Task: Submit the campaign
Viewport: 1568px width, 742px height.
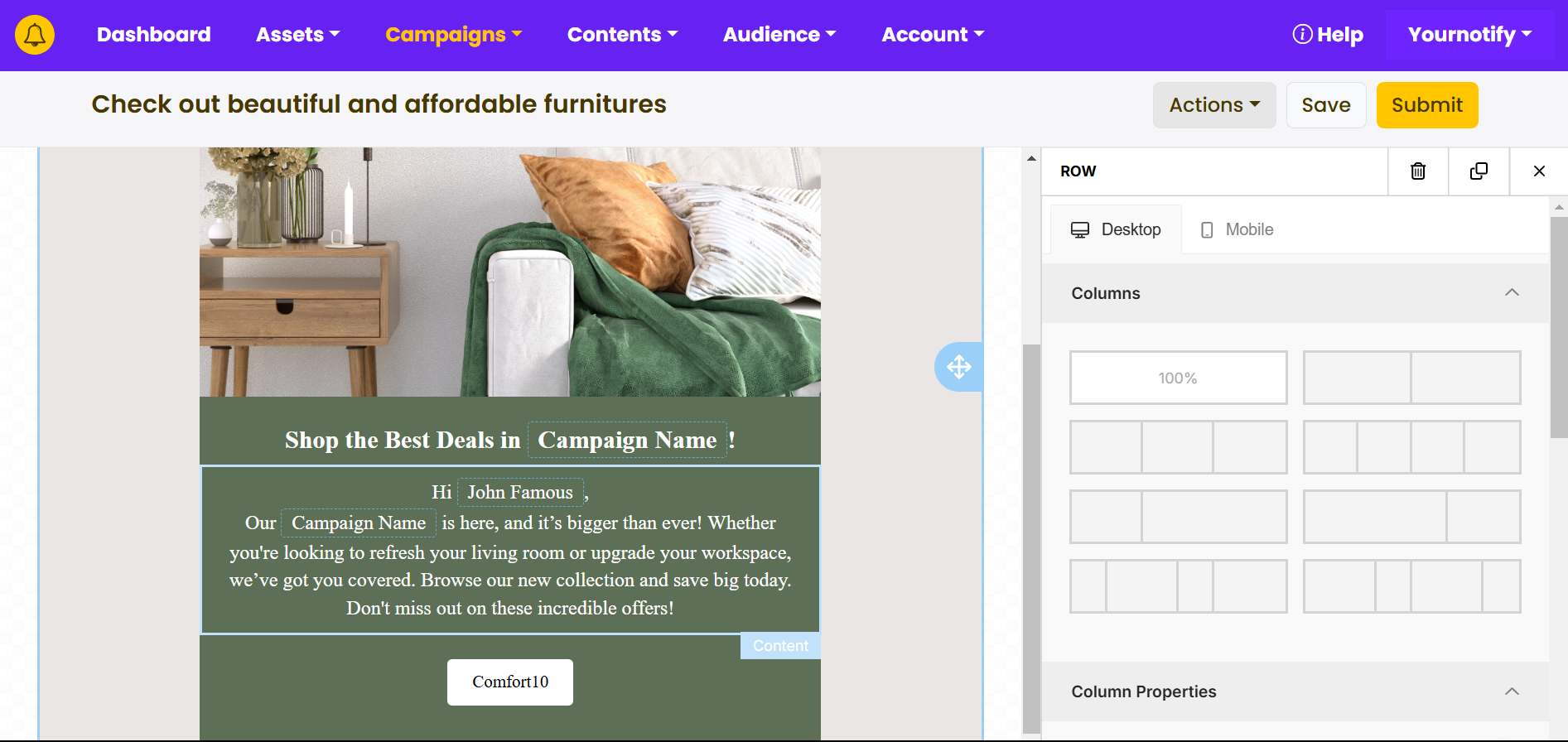Action: coord(1426,105)
